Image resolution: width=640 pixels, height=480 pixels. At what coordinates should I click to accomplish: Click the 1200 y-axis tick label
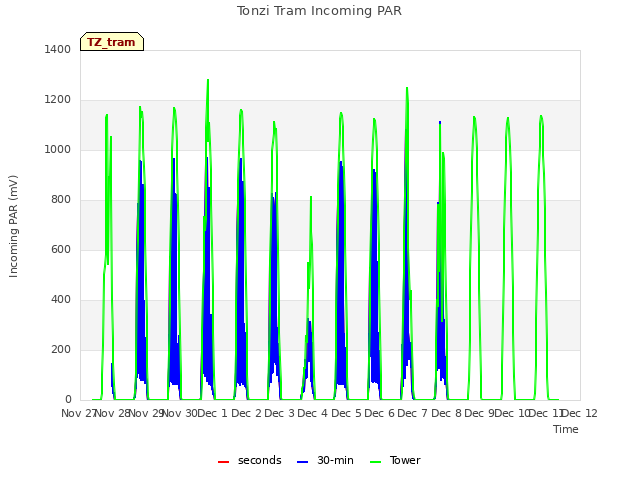(58, 100)
